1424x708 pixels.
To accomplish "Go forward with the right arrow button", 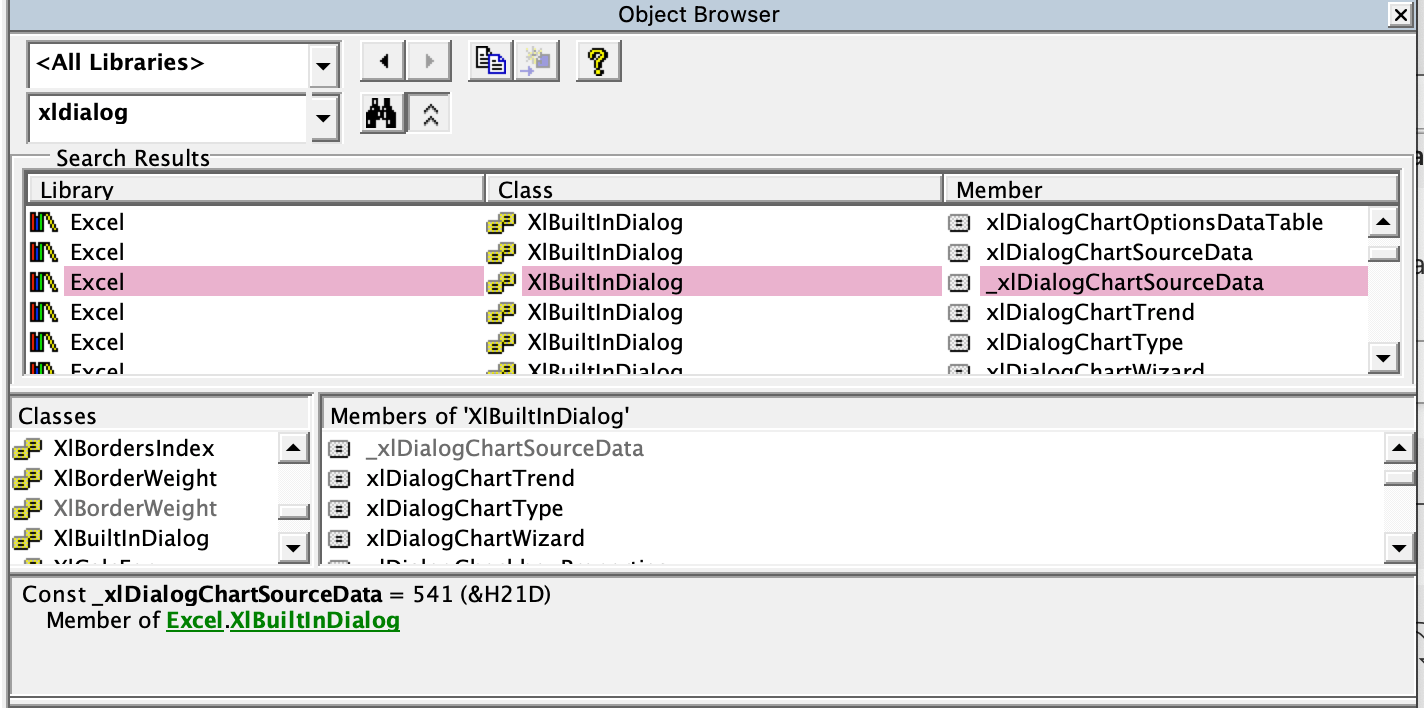I will click(x=429, y=62).
